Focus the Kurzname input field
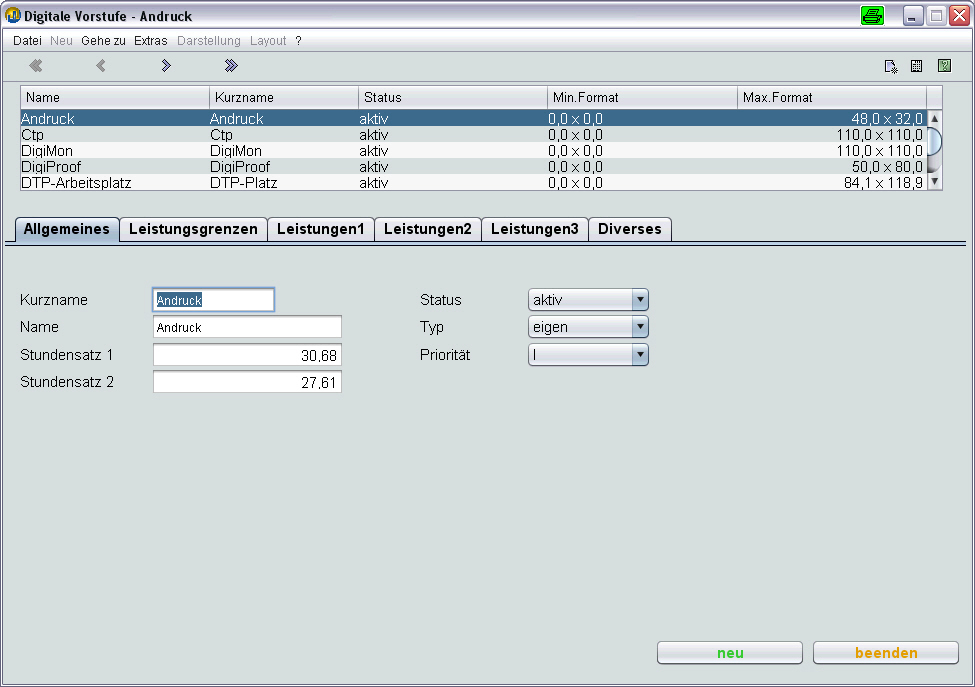This screenshot has height=687, width=975. point(213,300)
